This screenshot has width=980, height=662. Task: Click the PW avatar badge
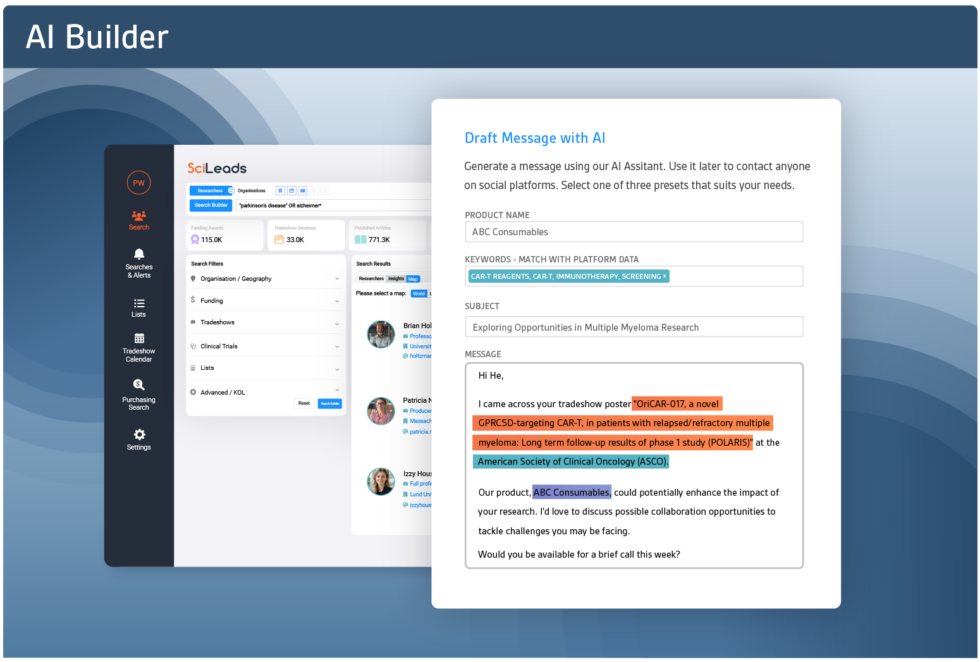tap(136, 182)
